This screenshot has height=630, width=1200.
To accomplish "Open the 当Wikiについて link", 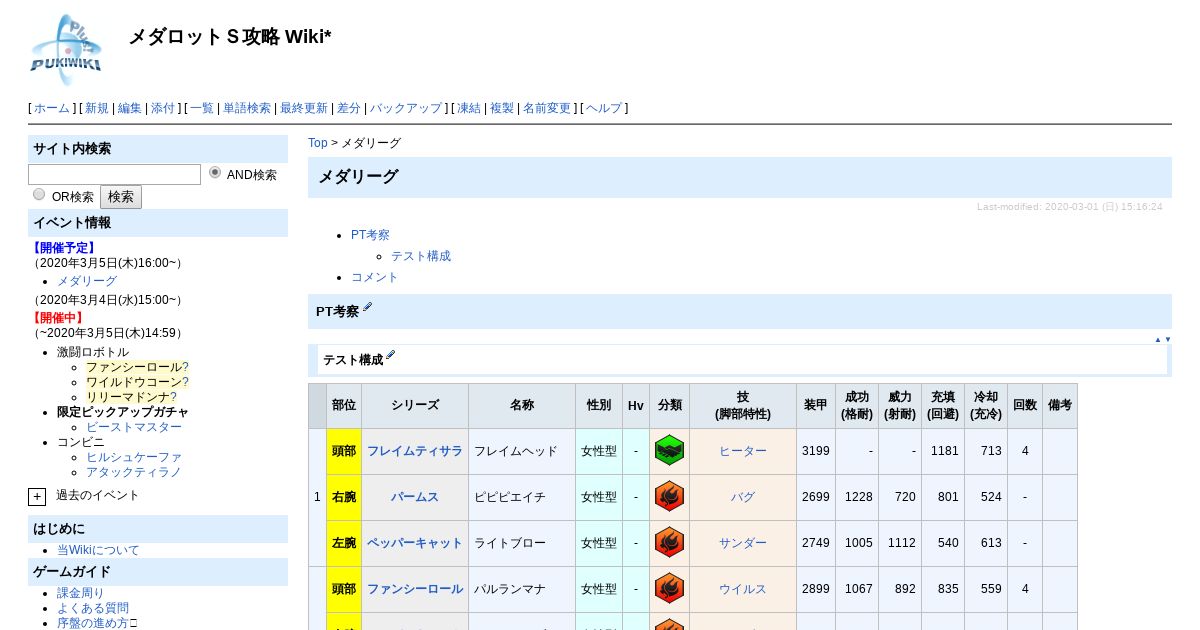I will click(98, 550).
